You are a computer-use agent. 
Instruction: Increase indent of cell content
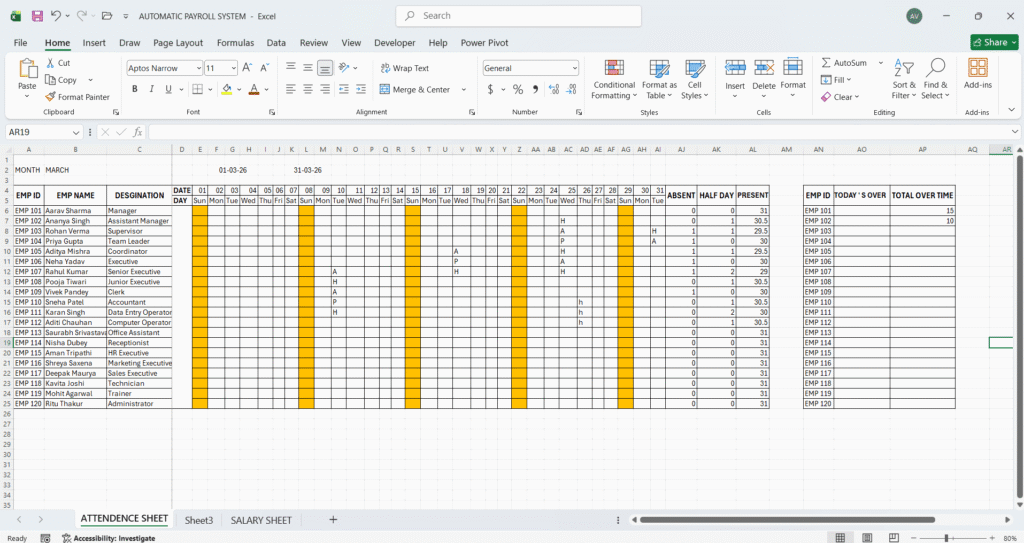coord(361,90)
